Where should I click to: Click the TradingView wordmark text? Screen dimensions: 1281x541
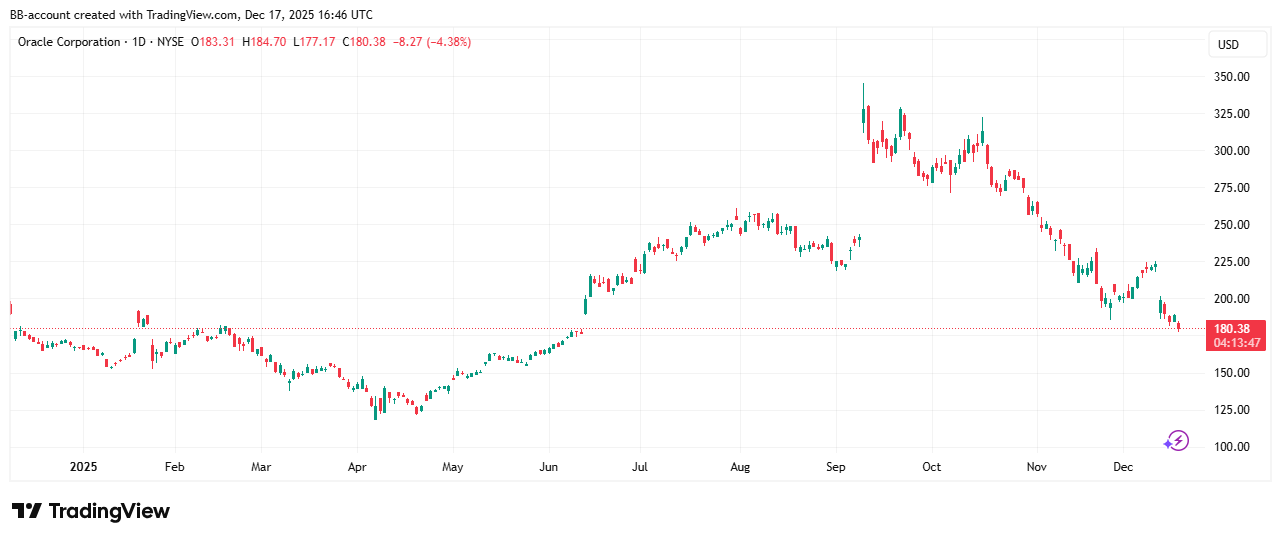pyautogui.click(x=109, y=511)
